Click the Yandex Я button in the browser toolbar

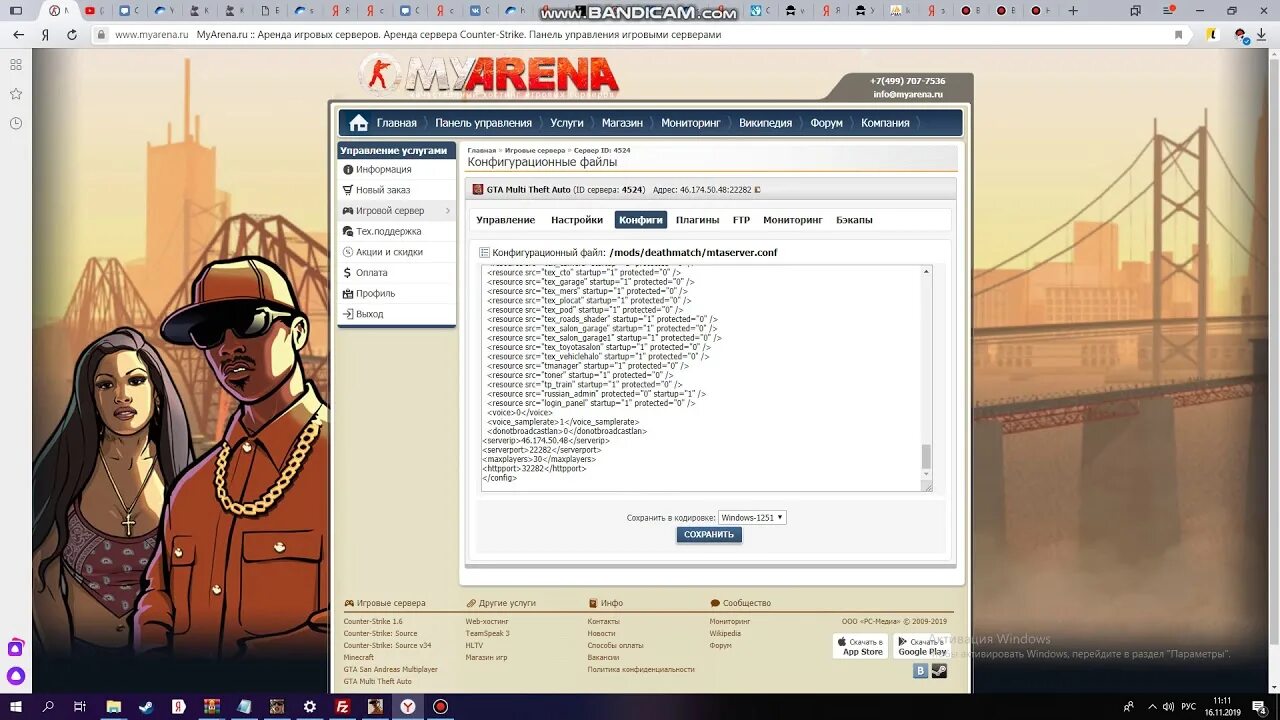pos(45,34)
